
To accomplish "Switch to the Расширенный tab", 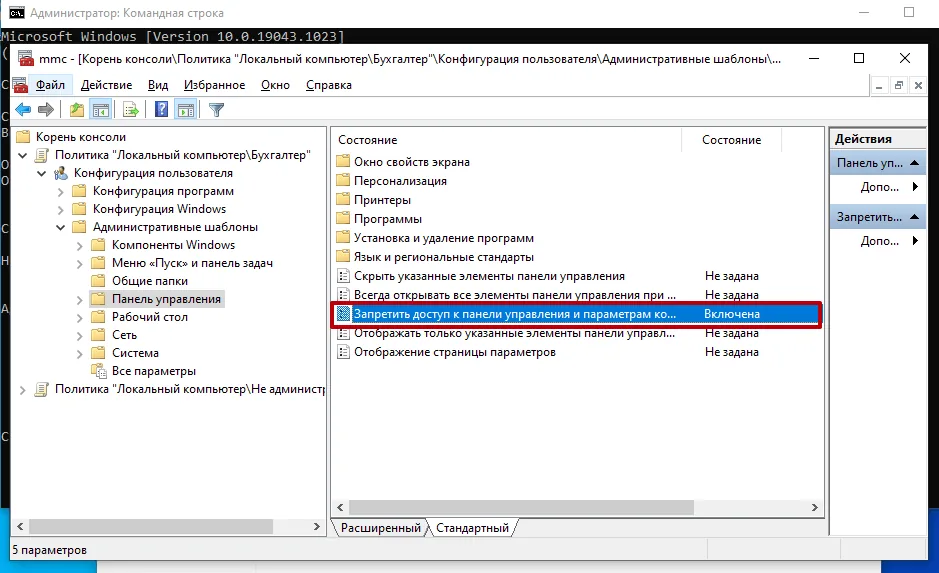I will [380, 528].
